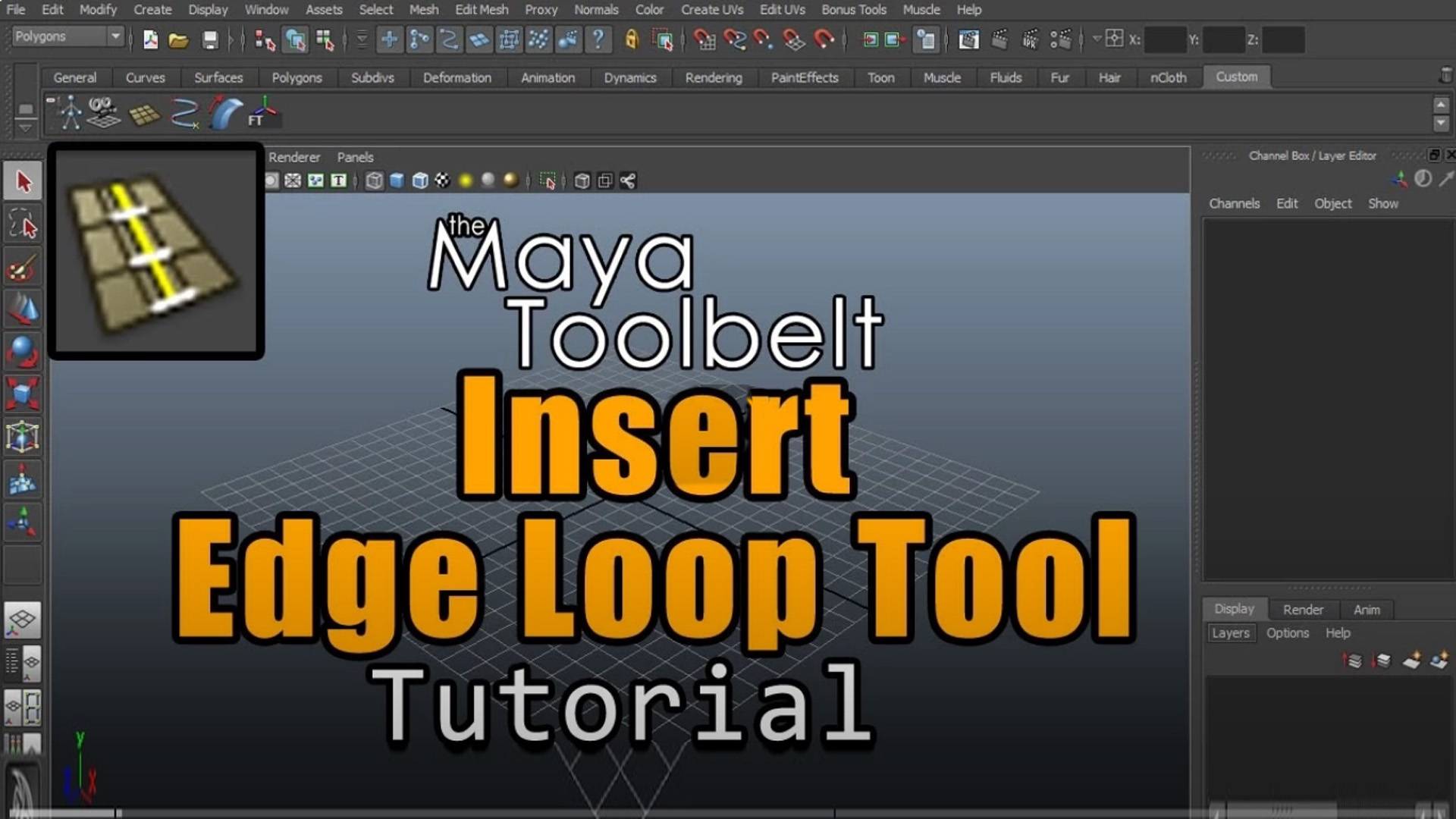Toggle the Surfaces selection mask
This screenshot has height=819, width=1456.
(x=479, y=39)
